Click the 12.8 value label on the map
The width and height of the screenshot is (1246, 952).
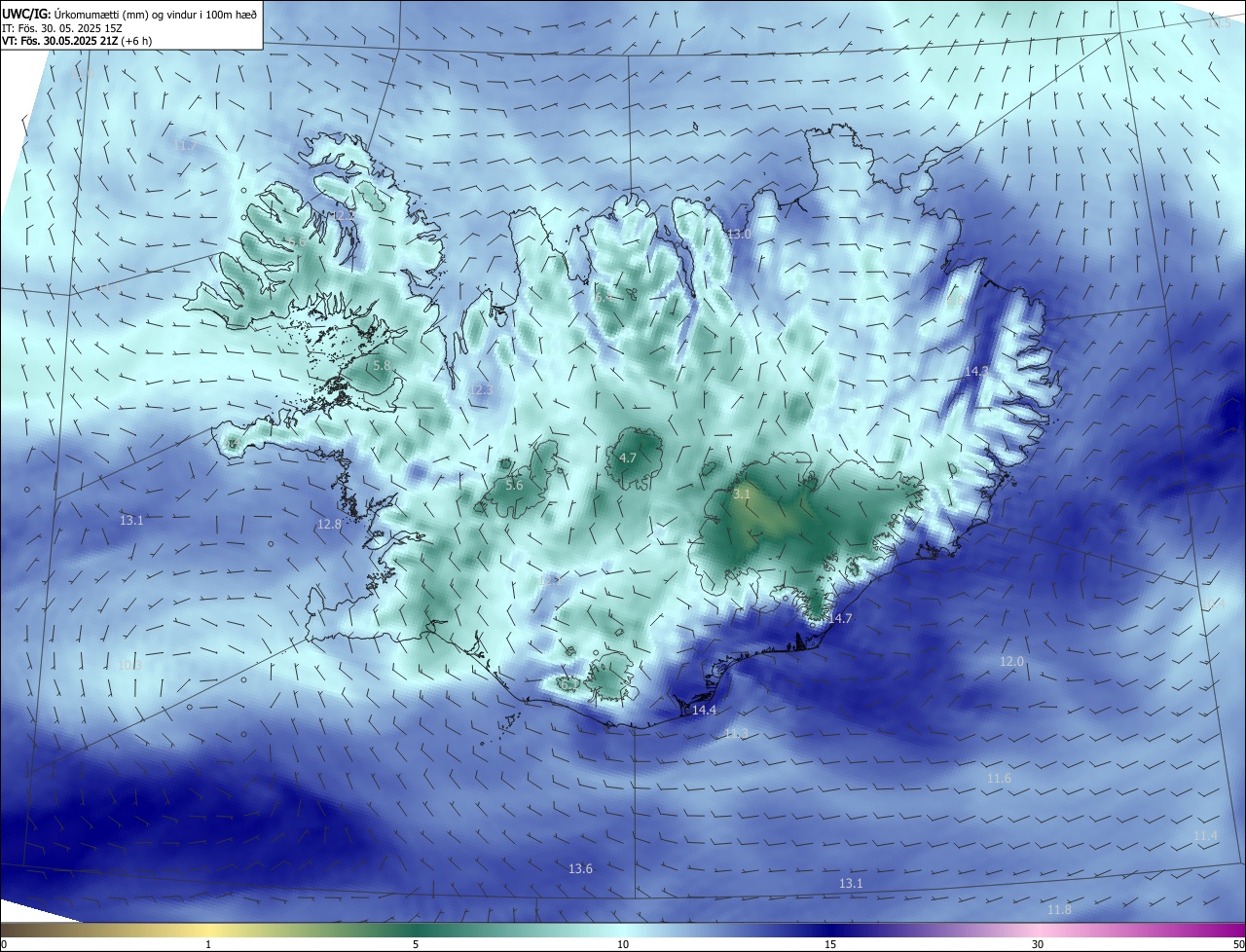(x=329, y=524)
